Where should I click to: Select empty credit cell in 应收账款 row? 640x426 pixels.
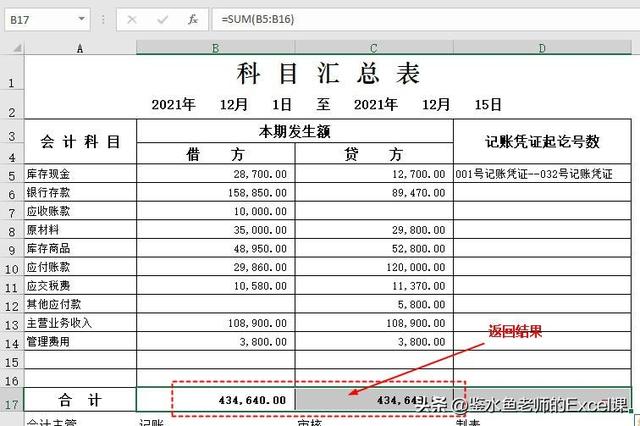tap(374, 211)
